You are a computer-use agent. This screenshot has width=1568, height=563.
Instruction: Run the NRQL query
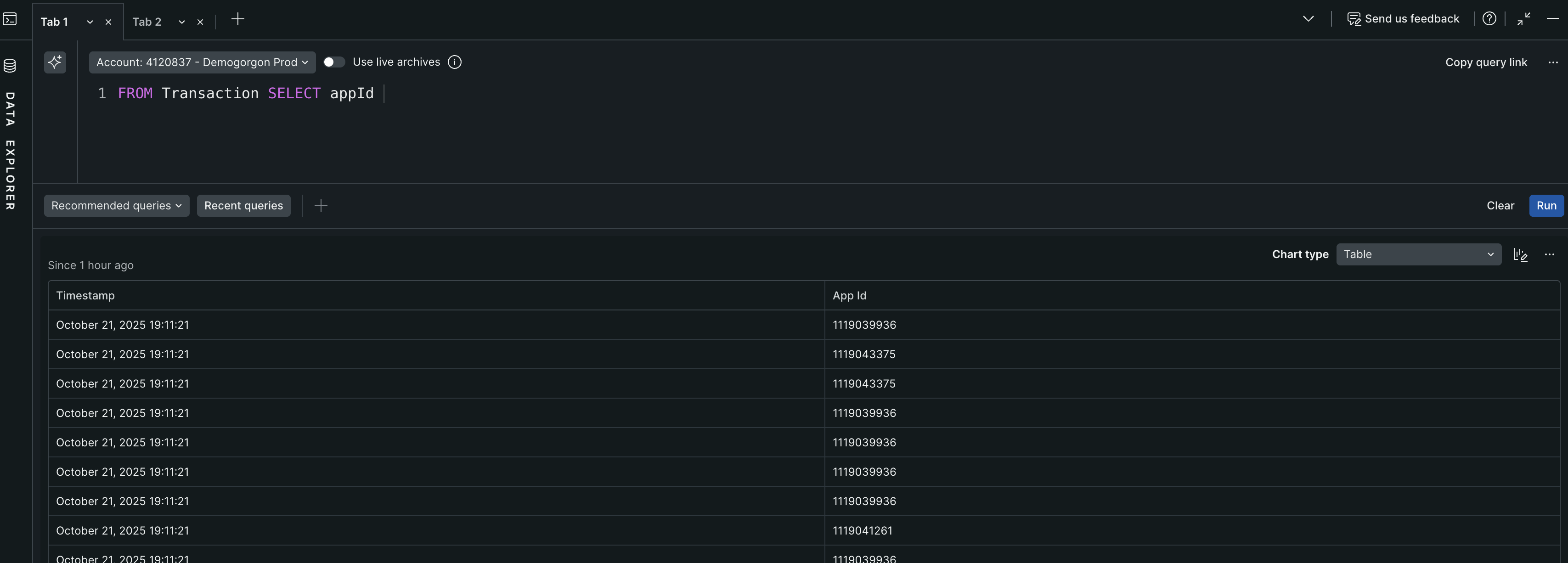pyautogui.click(x=1546, y=206)
